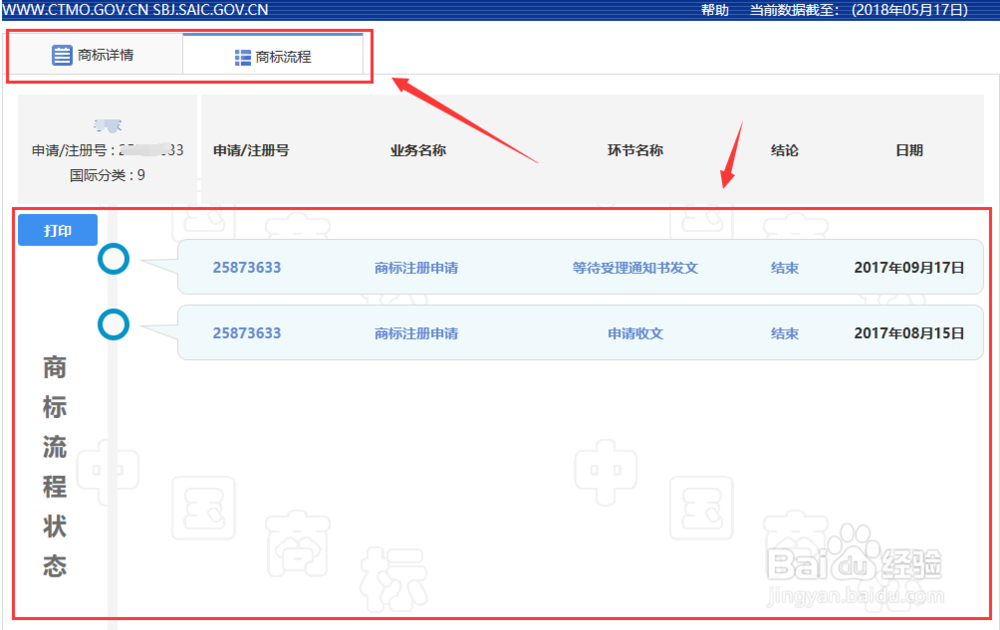Click the 商标流程 tab grid icon
Screen dimensions: 1000x630
tap(241, 57)
